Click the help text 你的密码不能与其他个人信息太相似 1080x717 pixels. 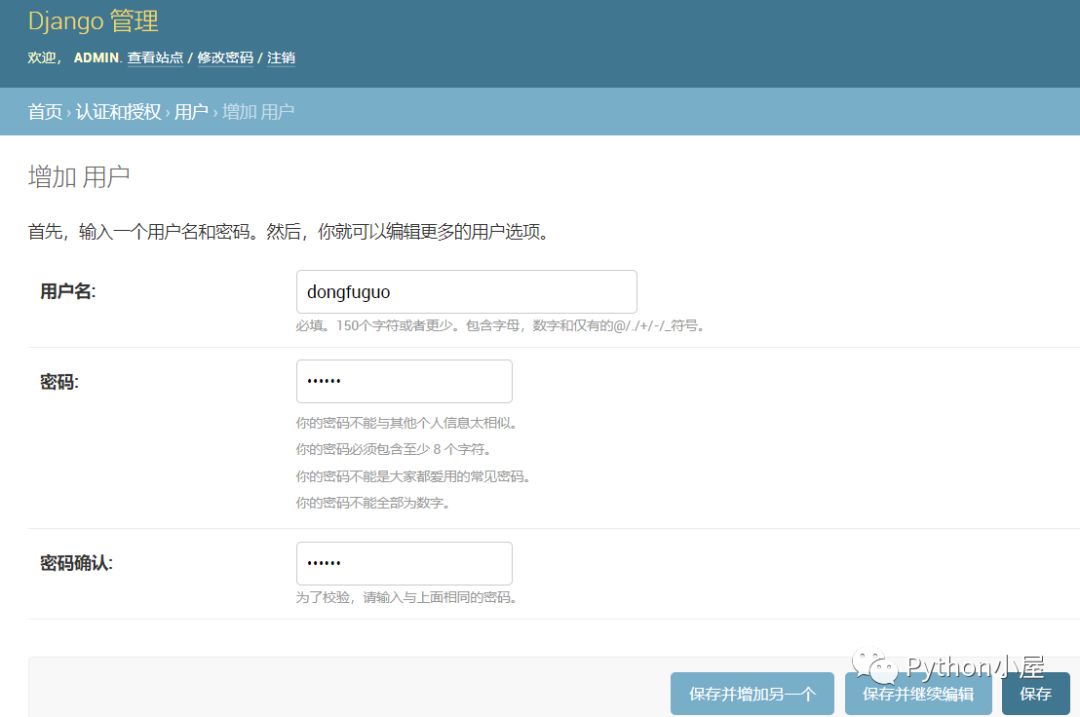pyautogui.click(x=406, y=423)
